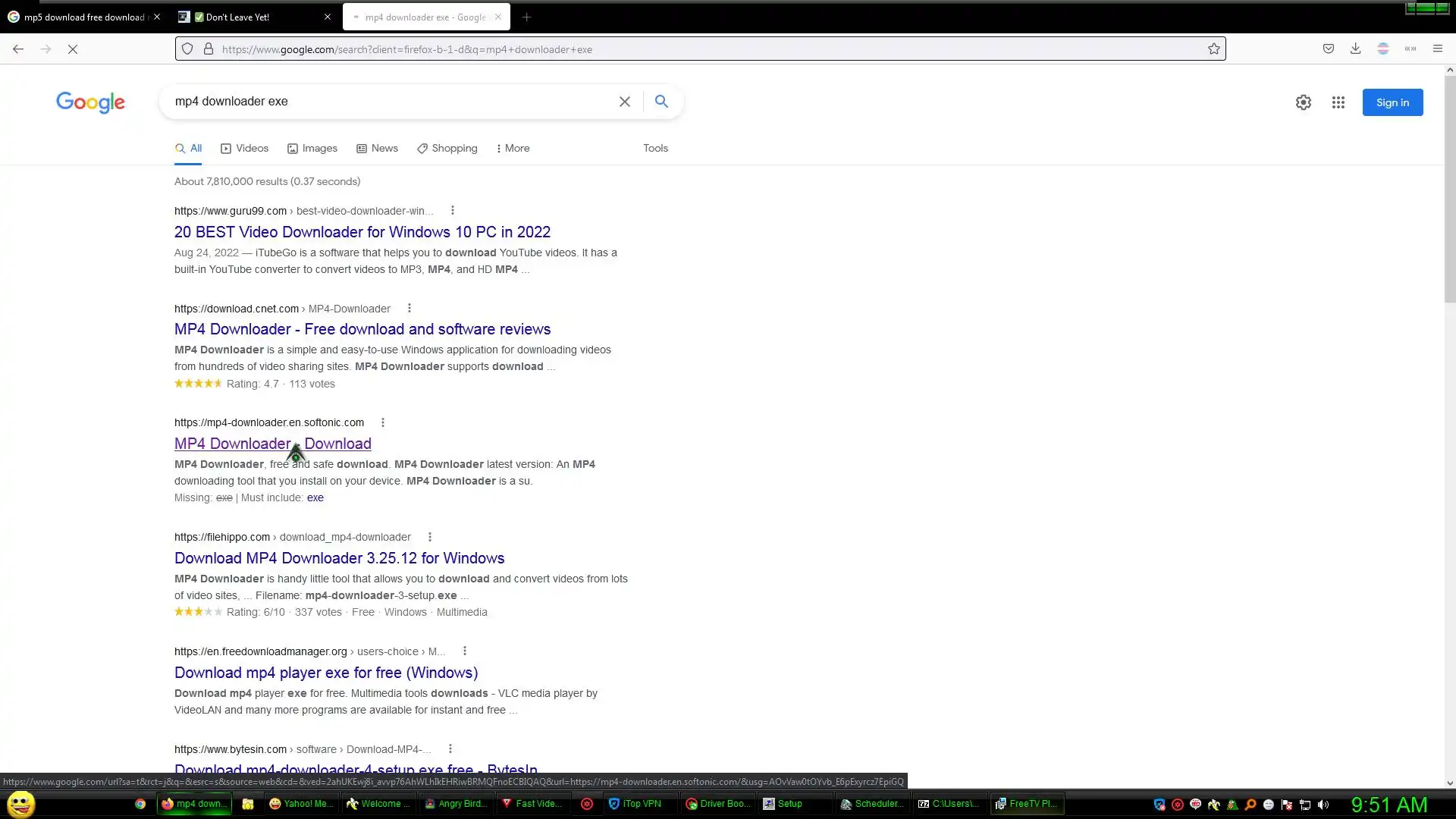
Task: Clear the search box text
Action: coord(624,102)
